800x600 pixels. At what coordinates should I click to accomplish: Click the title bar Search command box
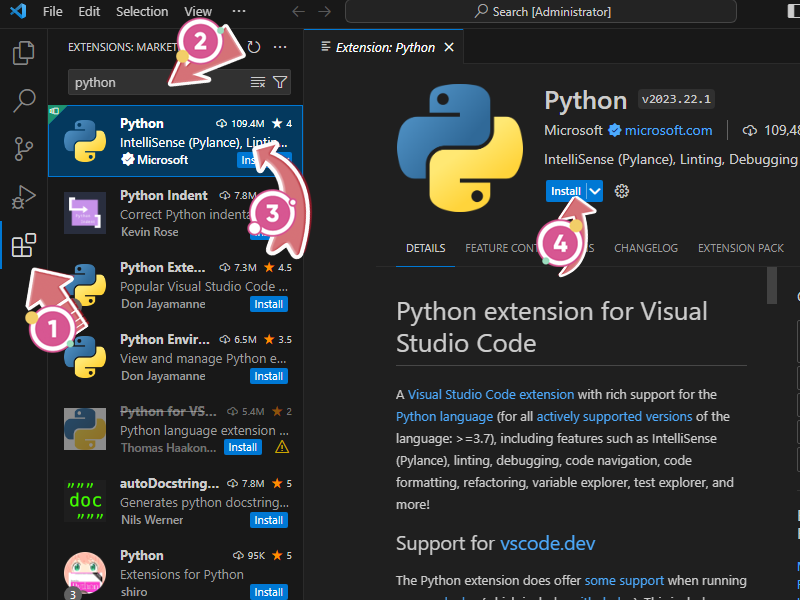pyautogui.click(x=541, y=11)
